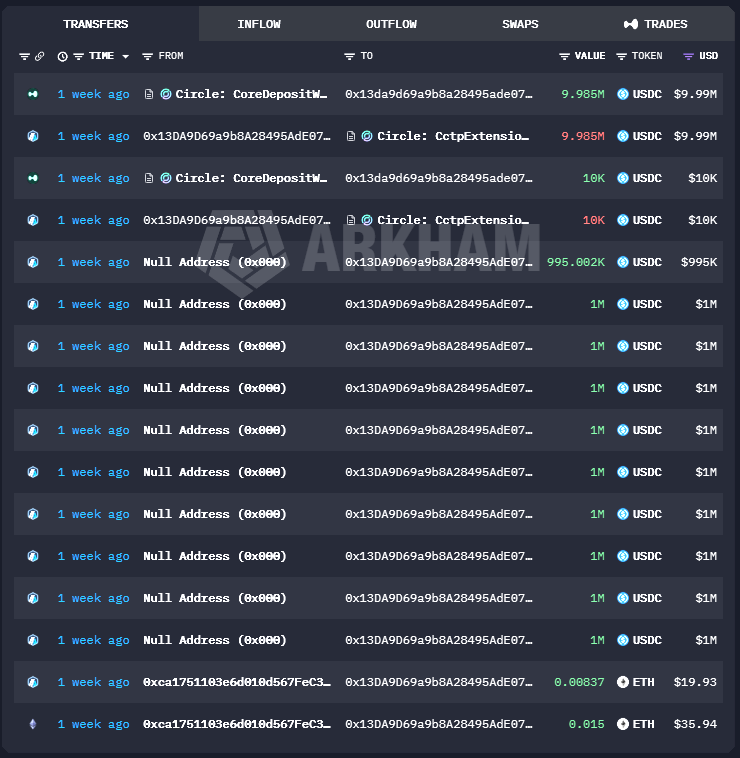Click the $35.94 USD amount
This screenshot has height=758, width=740.
click(x=695, y=724)
